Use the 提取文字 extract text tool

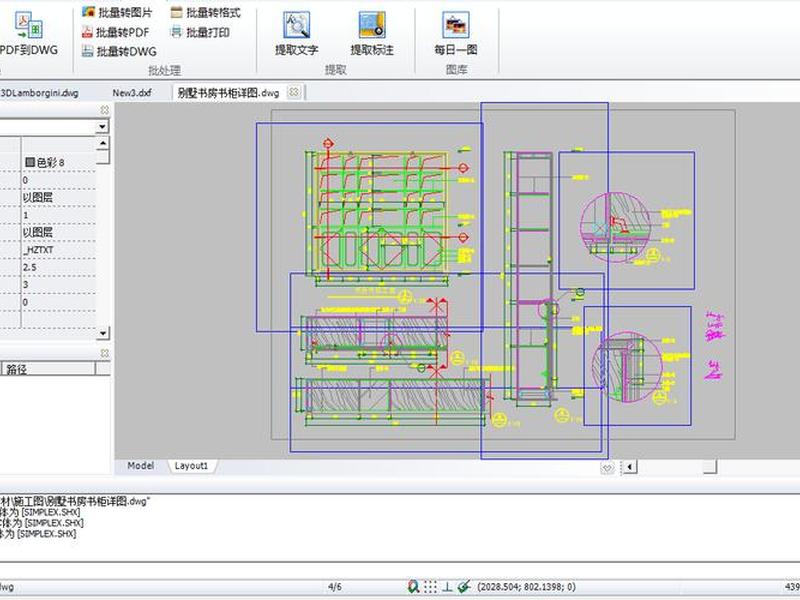tap(296, 33)
